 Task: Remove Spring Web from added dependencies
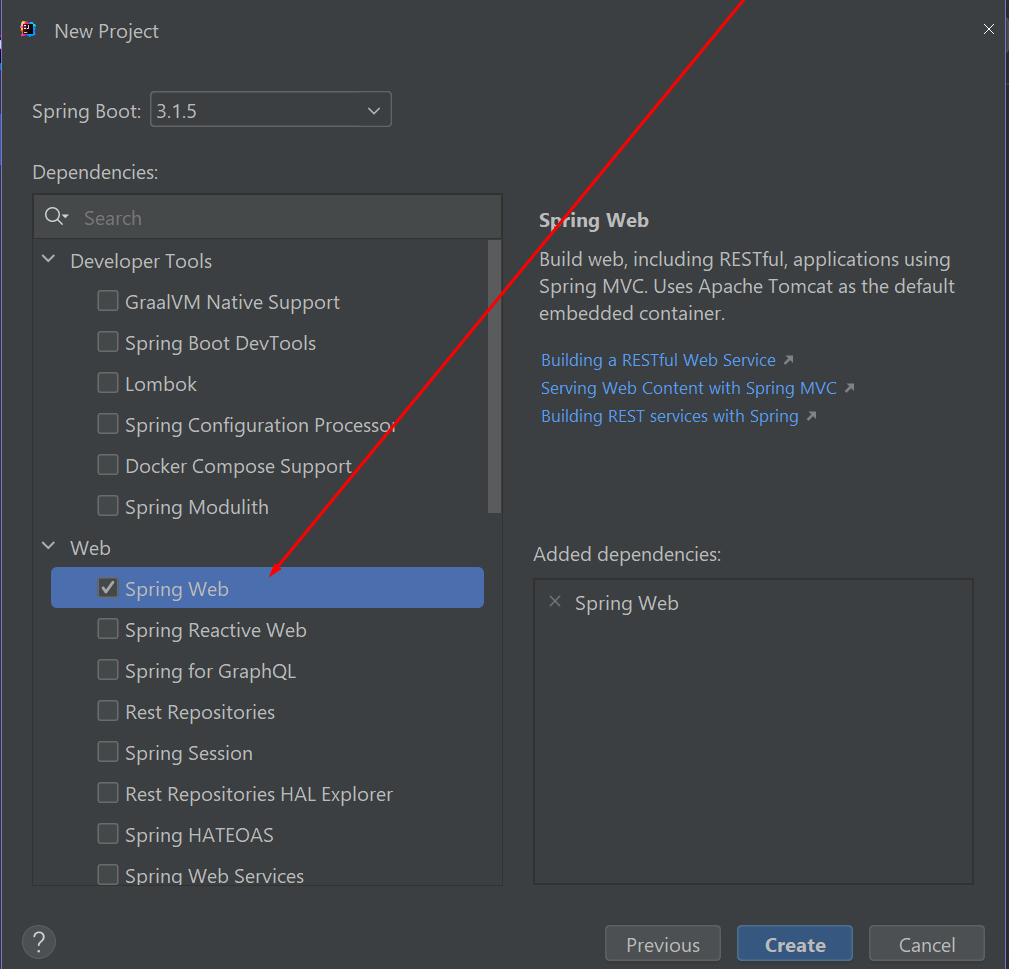click(555, 602)
